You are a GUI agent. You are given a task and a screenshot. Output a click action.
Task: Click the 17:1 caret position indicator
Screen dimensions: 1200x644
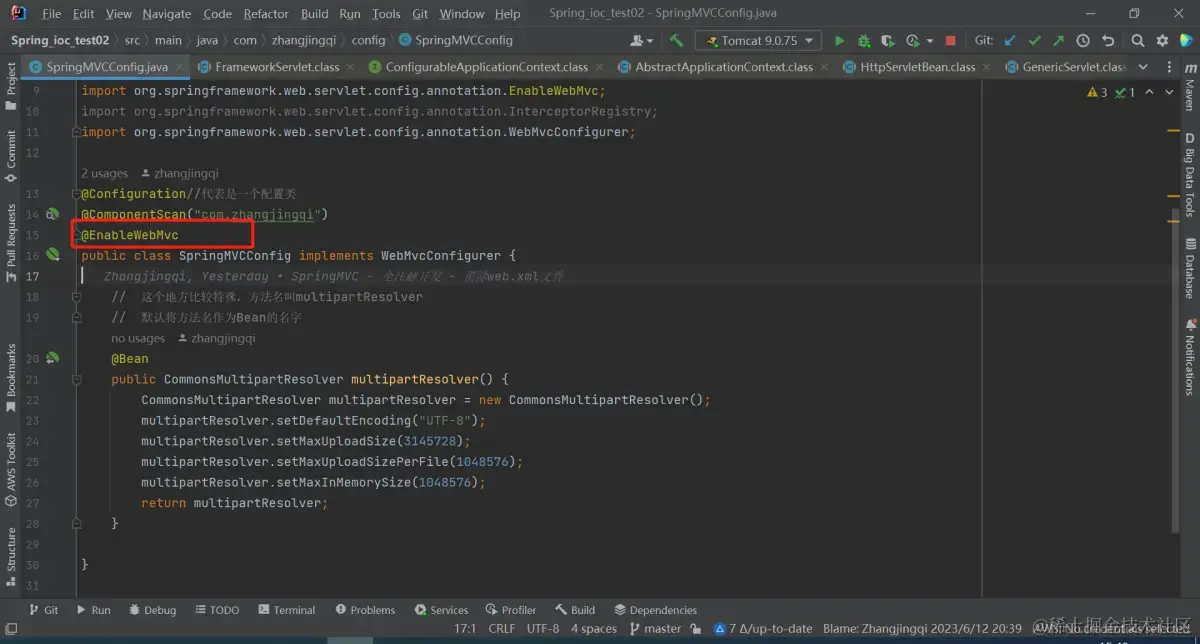click(465, 628)
